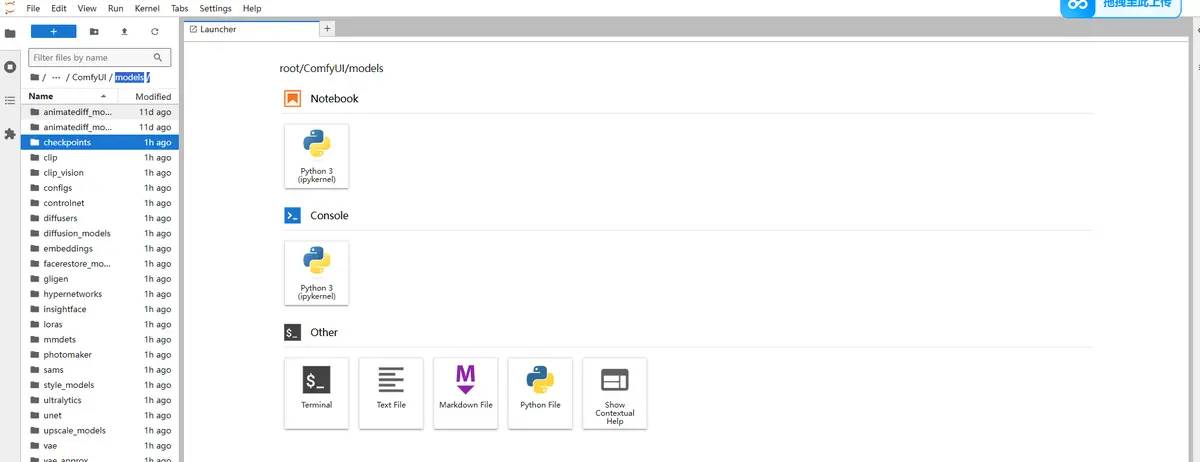
Task: Navigate to ComfyUI in the breadcrumb path
Action: 89,78
